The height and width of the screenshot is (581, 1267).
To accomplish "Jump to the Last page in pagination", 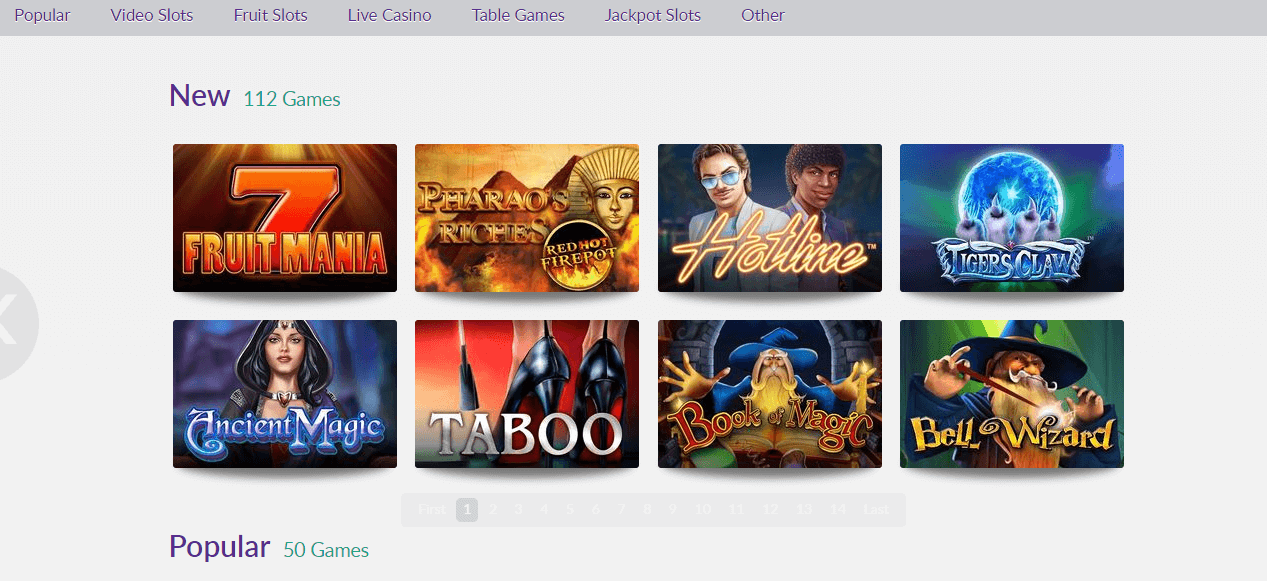I will coord(876,510).
